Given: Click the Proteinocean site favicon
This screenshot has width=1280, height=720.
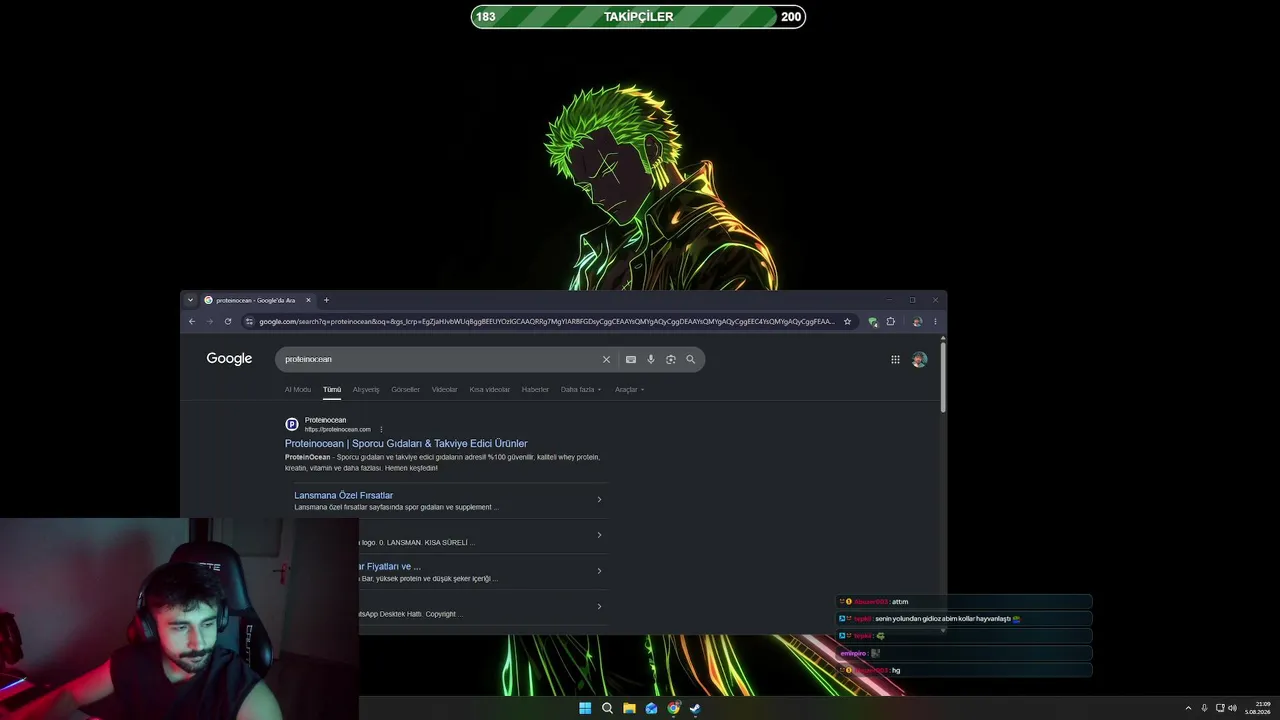Looking at the screenshot, I should [x=292, y=424].
